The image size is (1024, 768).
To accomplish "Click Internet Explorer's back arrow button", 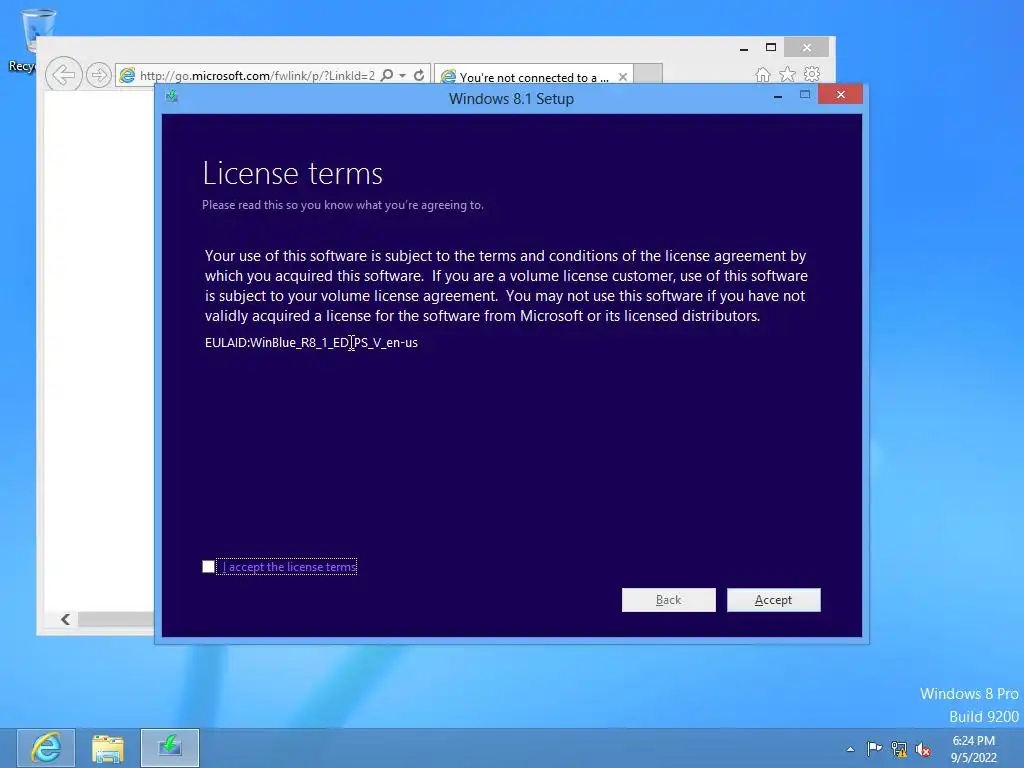I will pos(64,74).
